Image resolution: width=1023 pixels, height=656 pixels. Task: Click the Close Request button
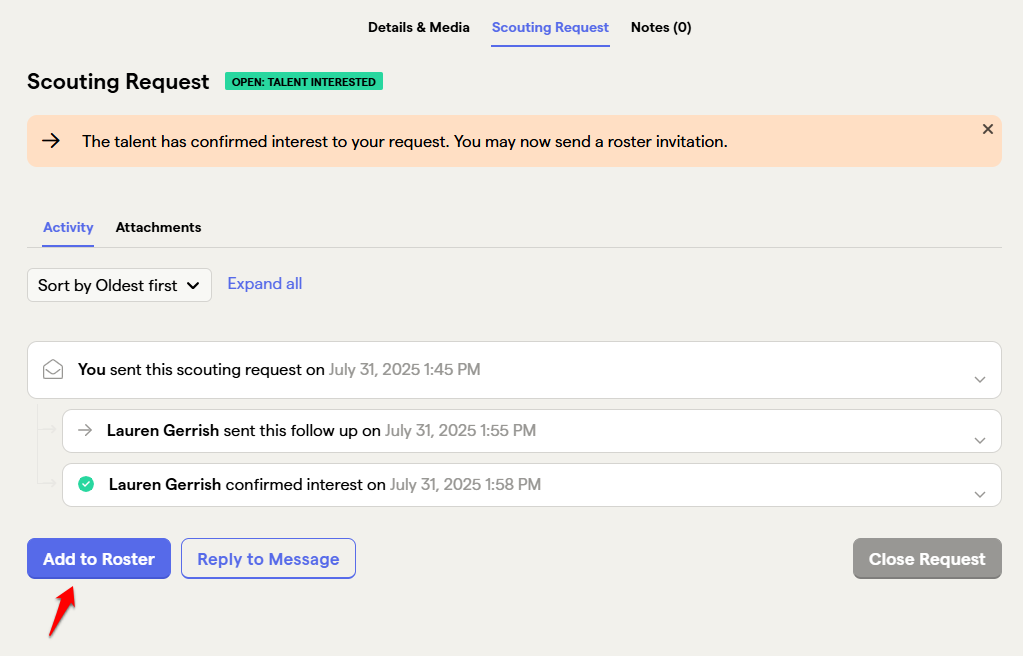click(927, 559)
